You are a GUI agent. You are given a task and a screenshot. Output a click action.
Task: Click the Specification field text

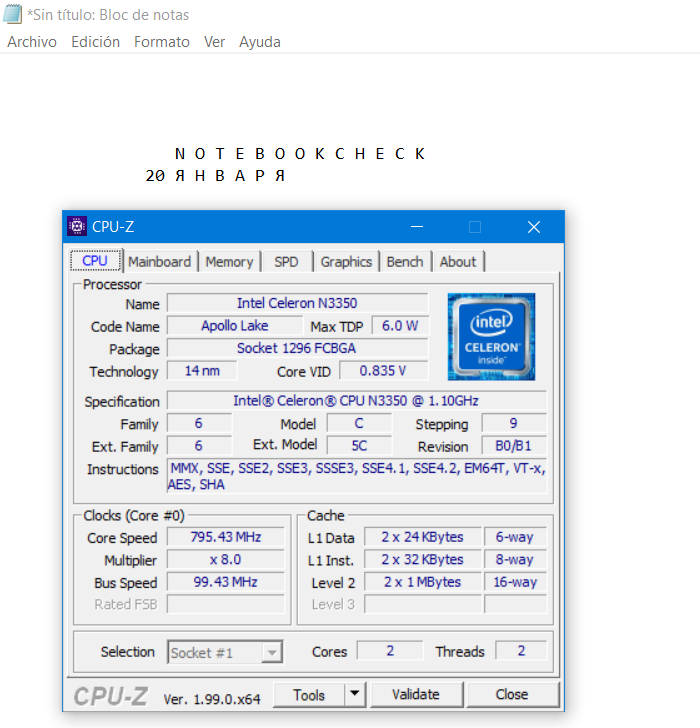(x=356, y=401)
